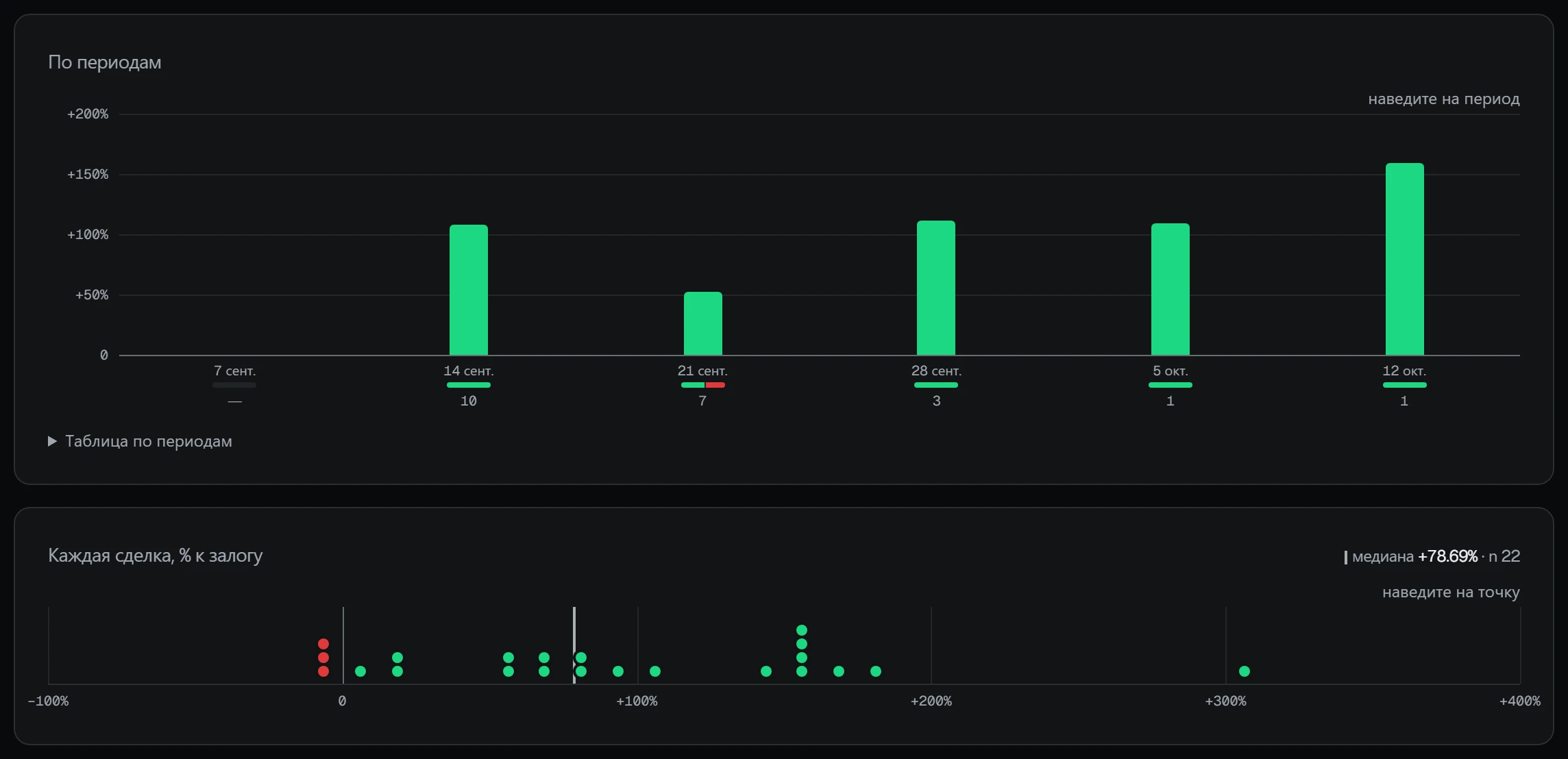Select the top dot of the four-dot column
The image size is (1568, 759).
[802, 630]
